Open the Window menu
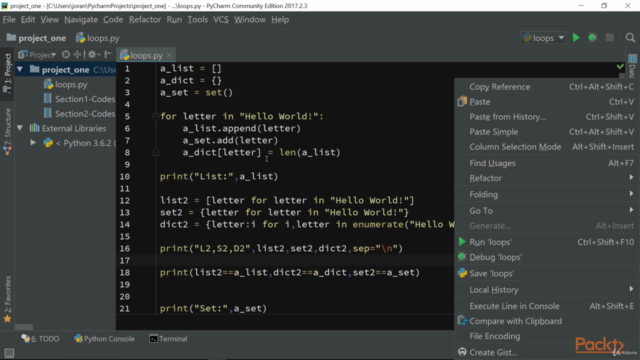 250,20
